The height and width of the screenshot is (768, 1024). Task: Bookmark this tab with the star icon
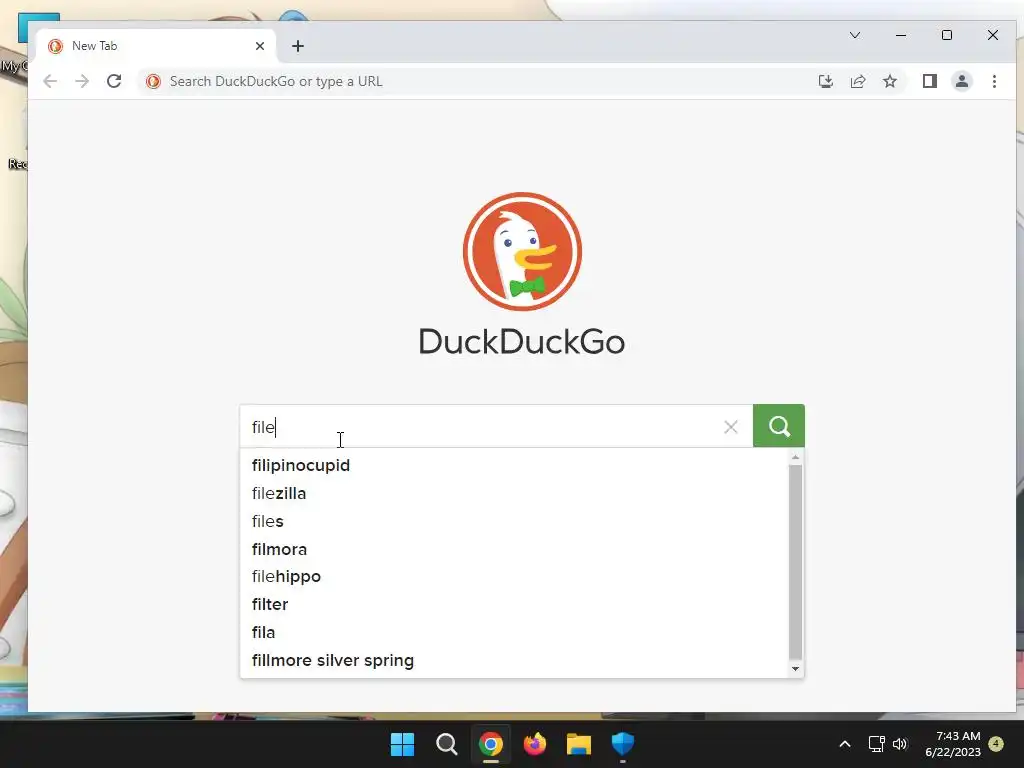coord(889,82)
